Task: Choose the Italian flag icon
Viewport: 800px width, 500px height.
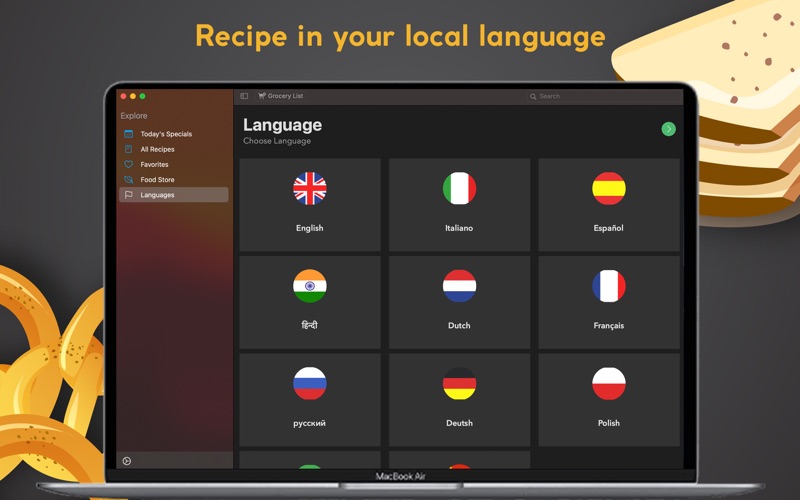Action: [459, 188]
